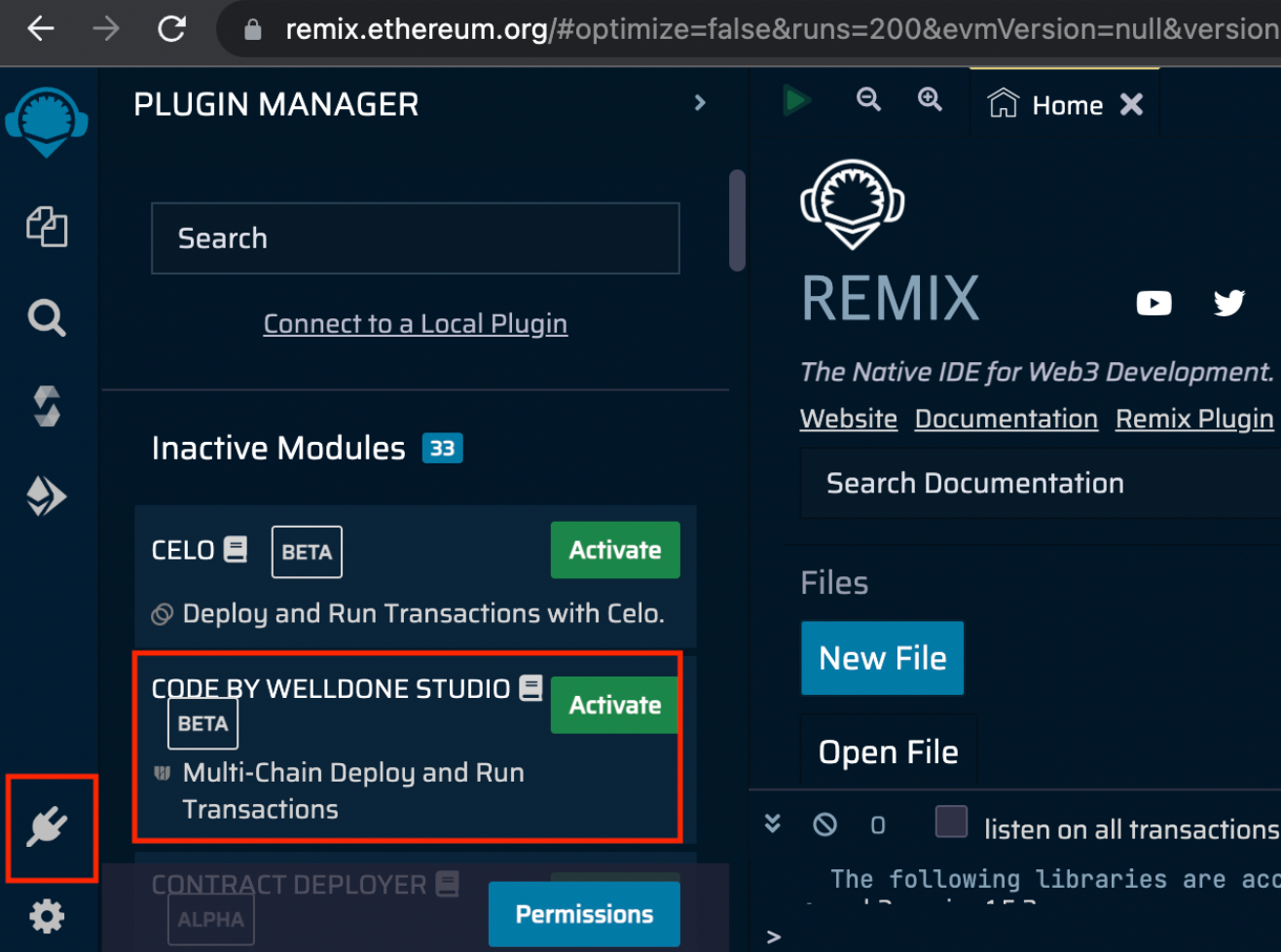1281x952 pixels.
Task: Open the Remix Twitter icon
Action: point(1228,303)
